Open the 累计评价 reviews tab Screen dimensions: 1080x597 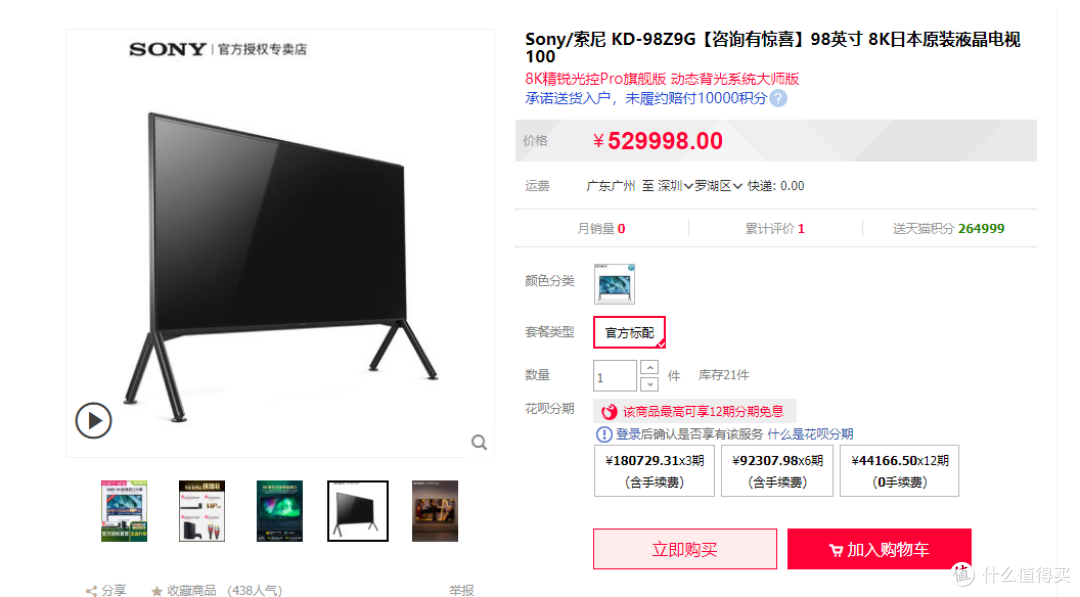click(775, 229)
